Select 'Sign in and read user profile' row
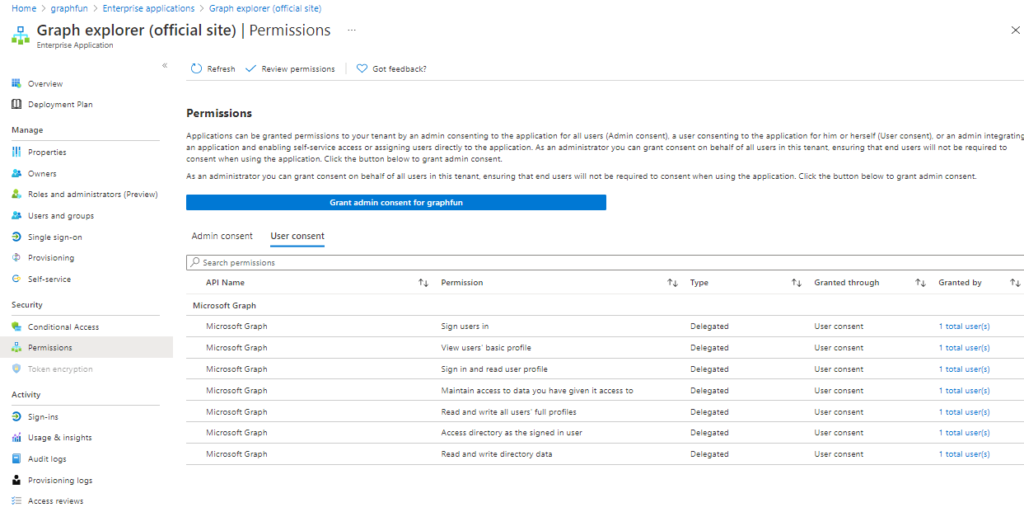 pyautogui.click(x=605, y=369)
